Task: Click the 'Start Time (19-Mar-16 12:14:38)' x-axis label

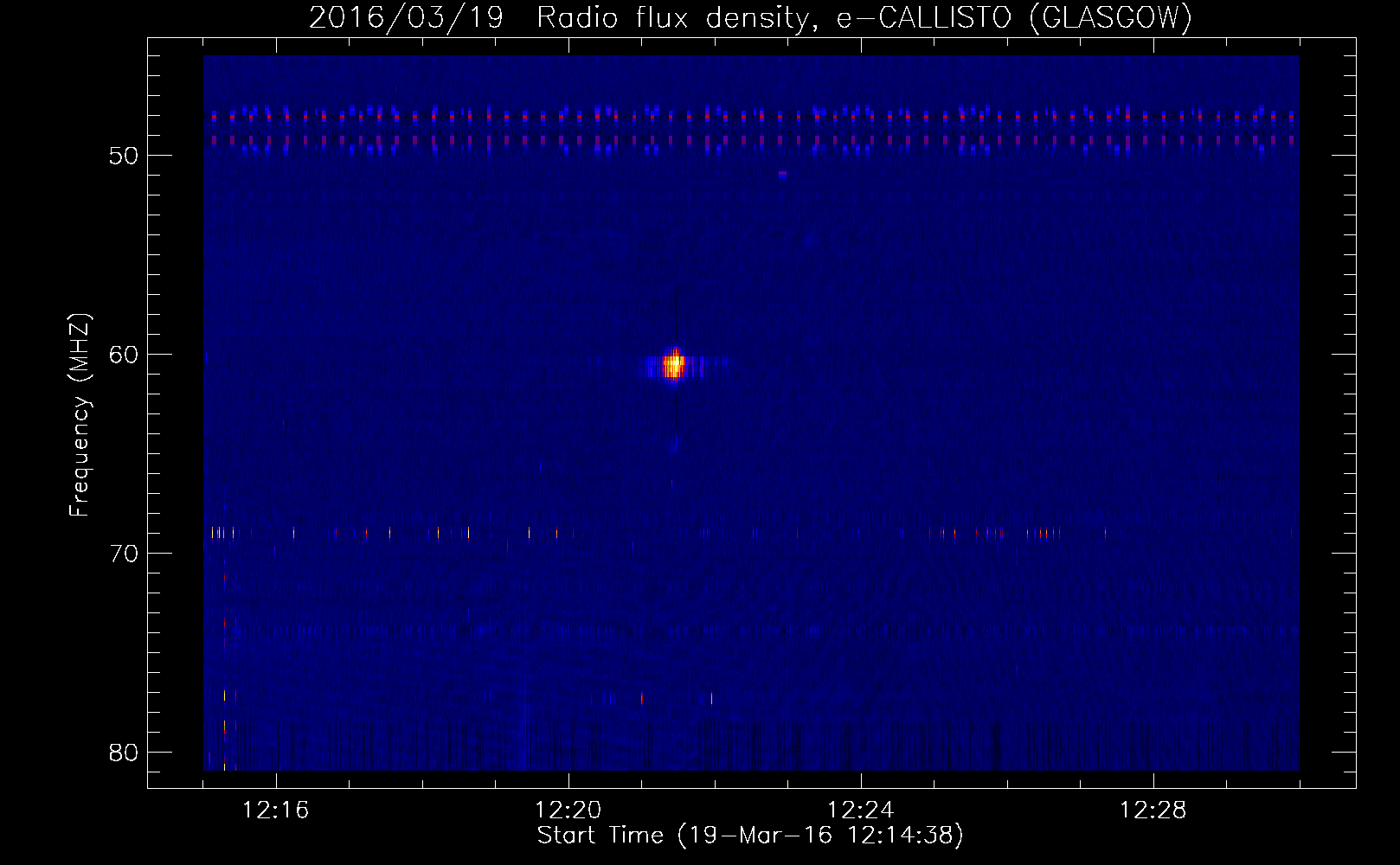Action: tap(750, 836)
